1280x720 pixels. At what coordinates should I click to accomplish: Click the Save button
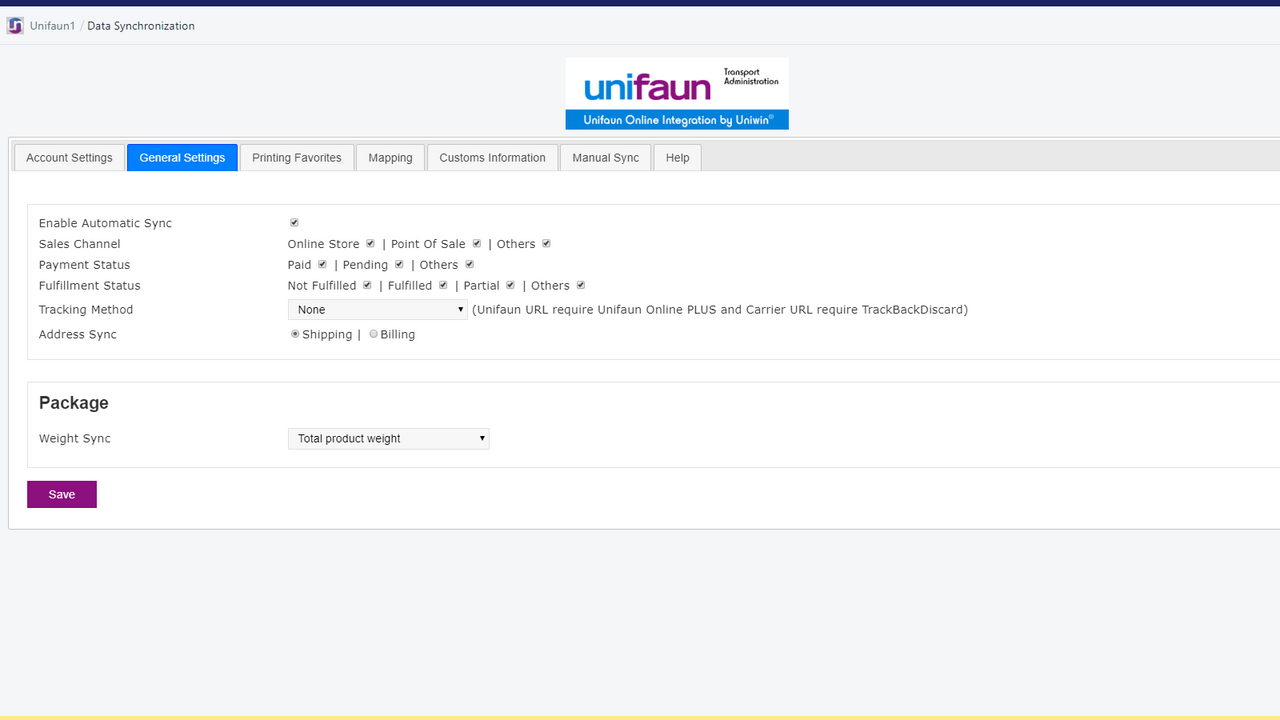pyautogui.click(x=62, y=495)
